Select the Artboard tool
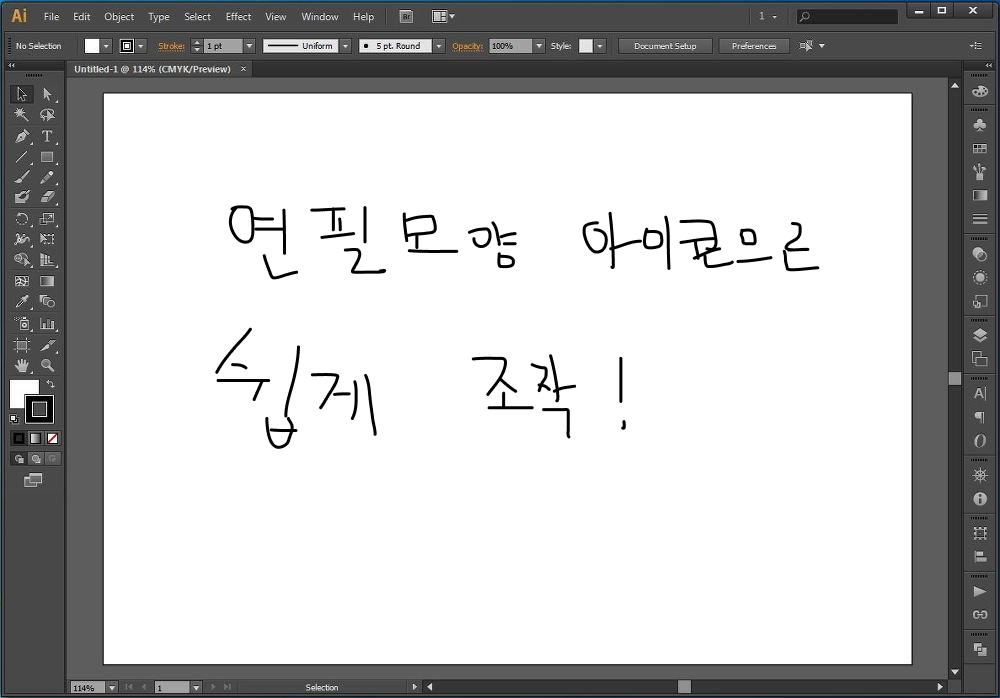The image size is (1000, 698). click(22, 345)
